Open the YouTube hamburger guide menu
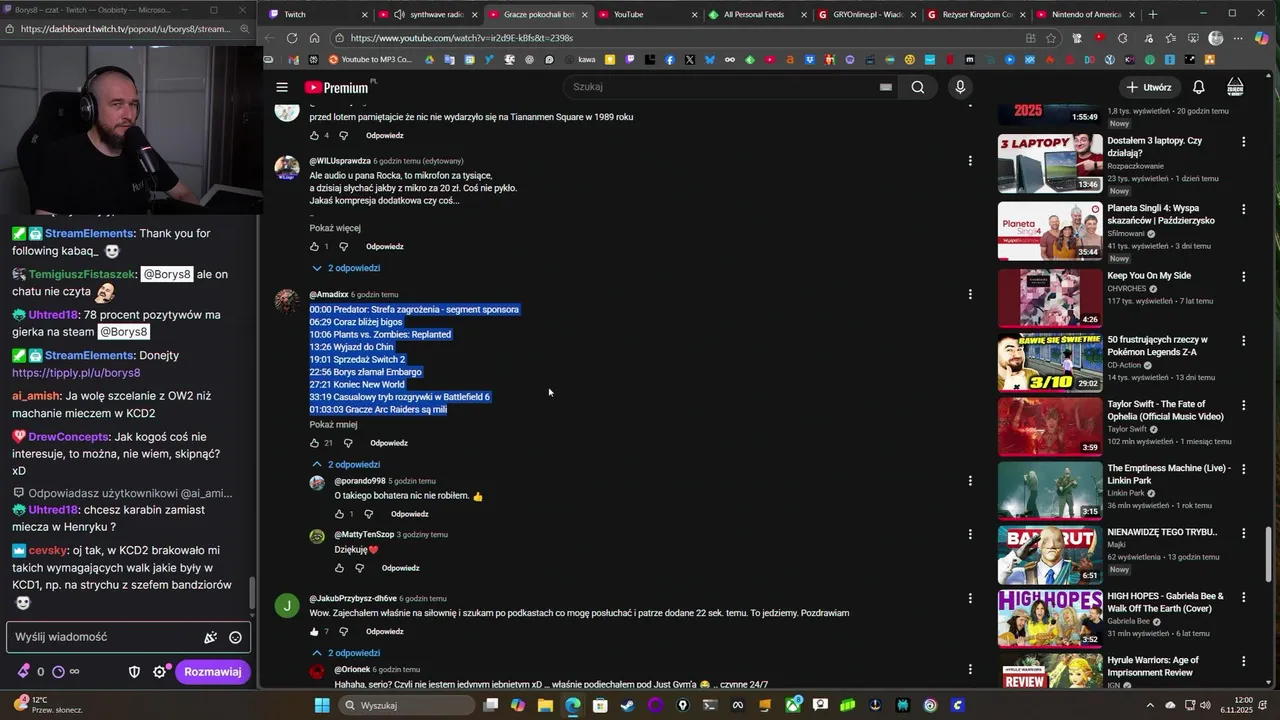The width and height of the screenshot is (1280, 720). click(x=282, y=87)
